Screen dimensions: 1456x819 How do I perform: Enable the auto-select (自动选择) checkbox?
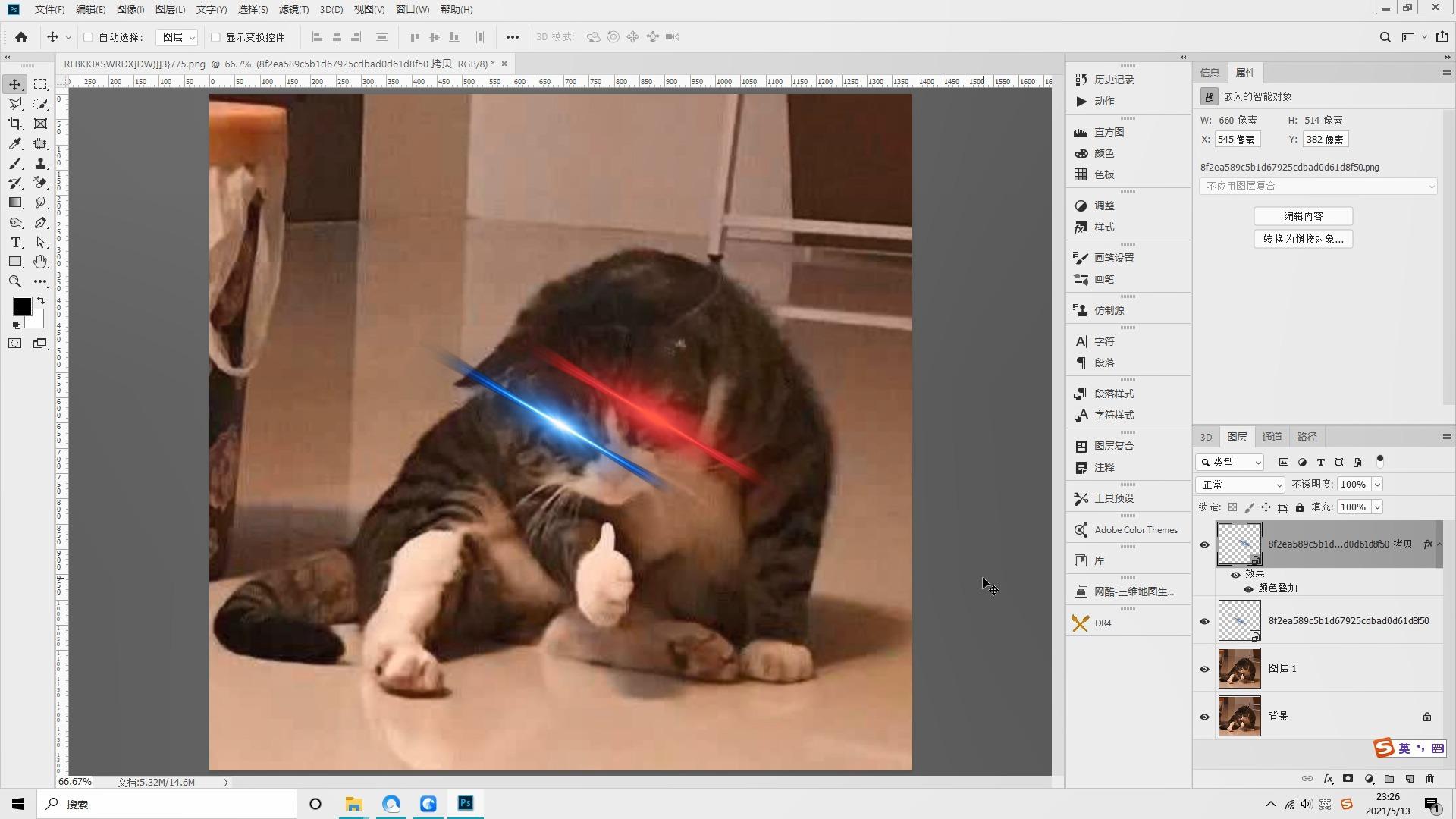point(88,37)
